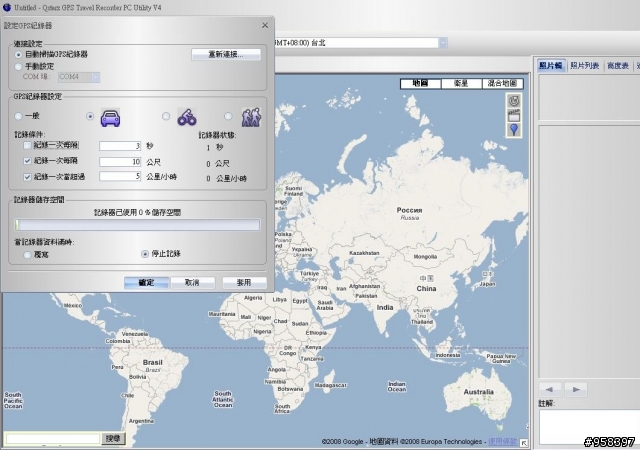Image resolution: width=640 pixels, height=450 pixels.
Task: Click the Saudi Arabia label on map
Action: 325,305
